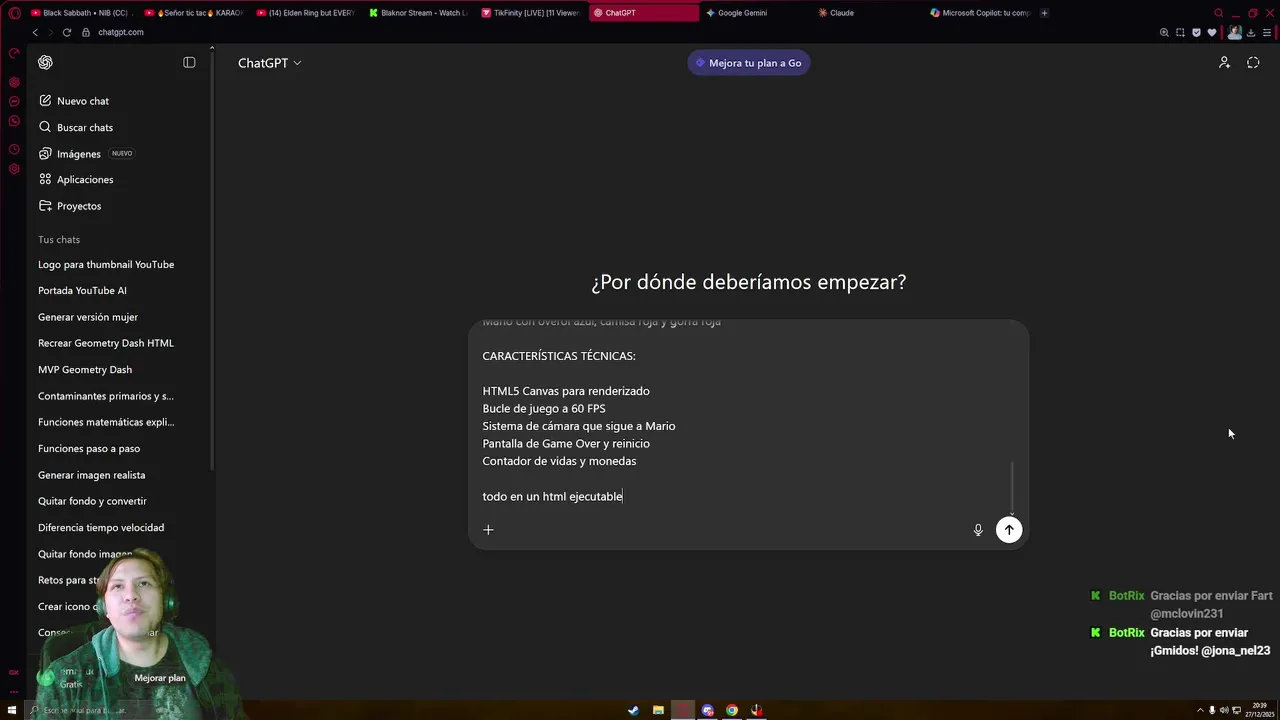Click the Mejora tu plan a Go button
This screenshot has height=720, width=1280.
coord(749,63)
